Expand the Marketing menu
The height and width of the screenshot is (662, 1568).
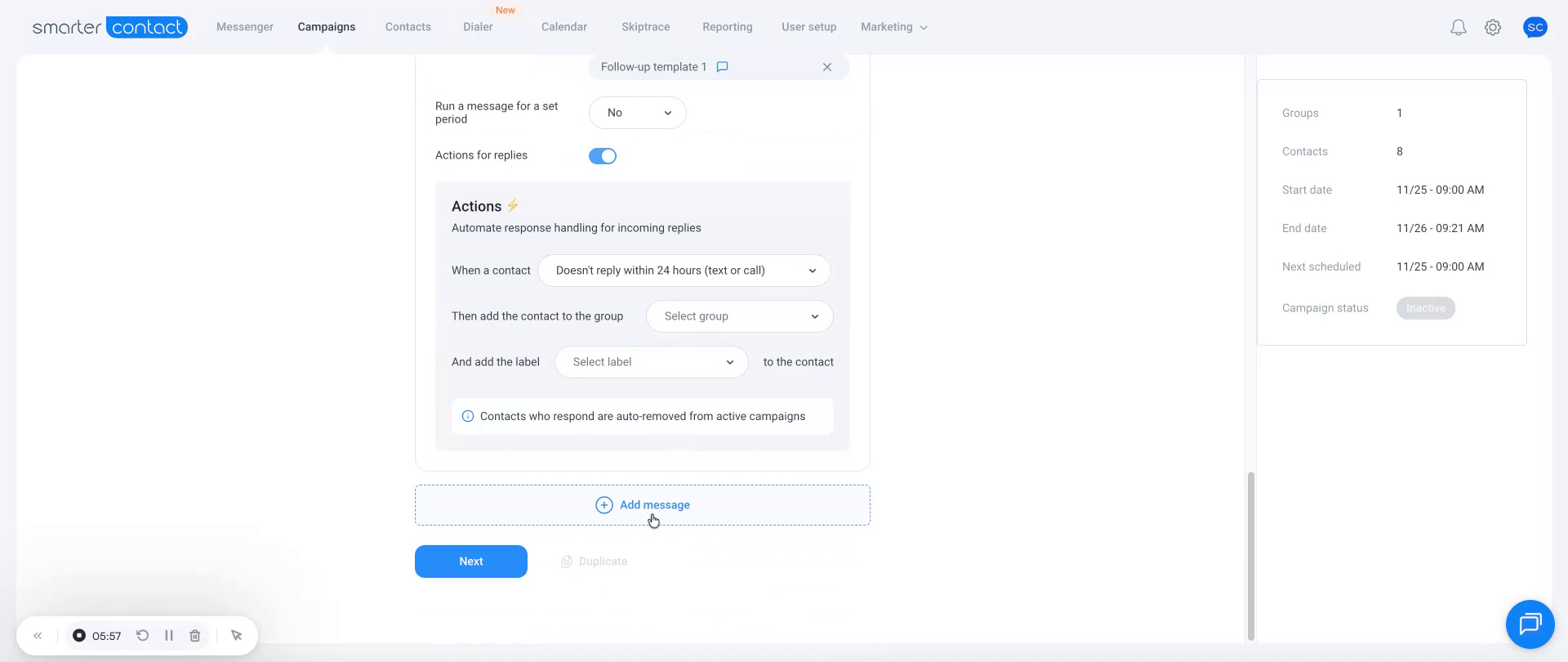point(894,27)
